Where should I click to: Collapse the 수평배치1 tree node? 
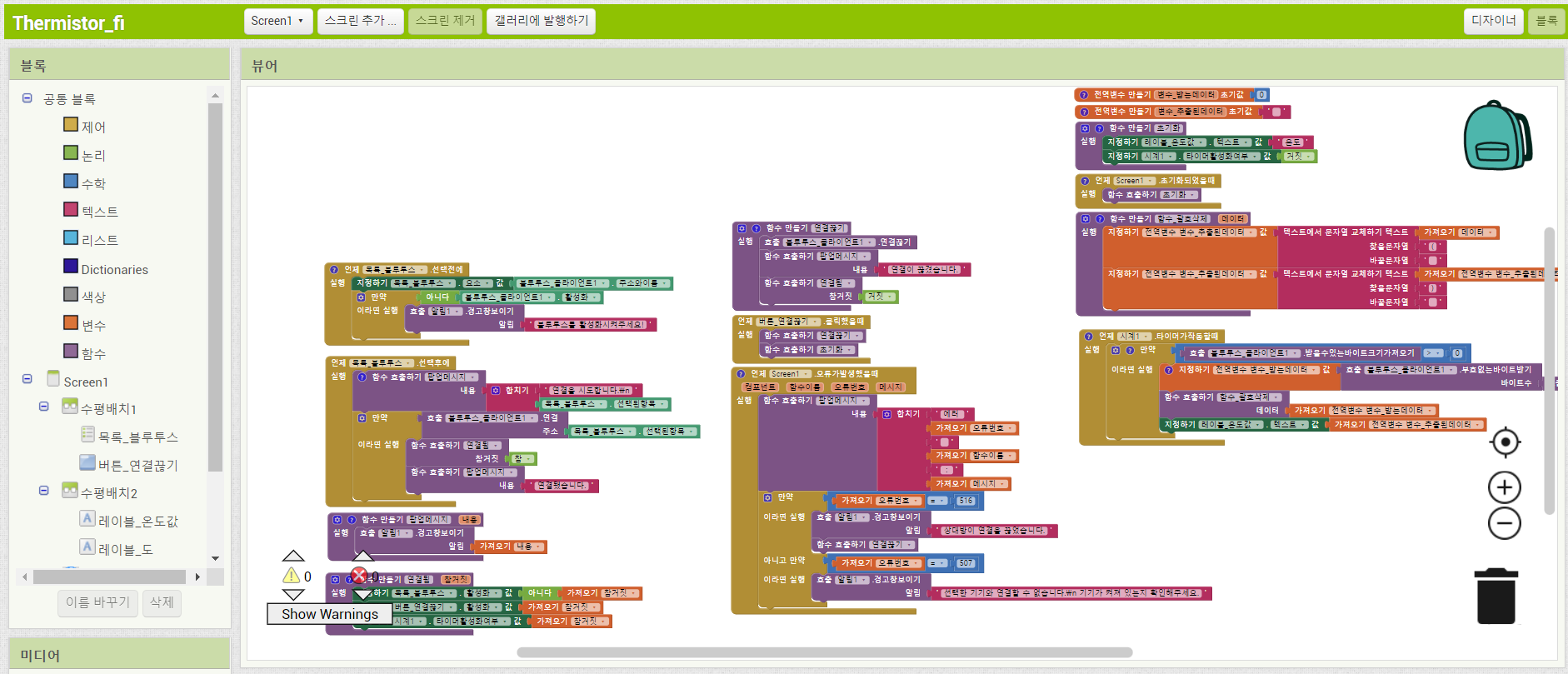[x=44, y=407]
